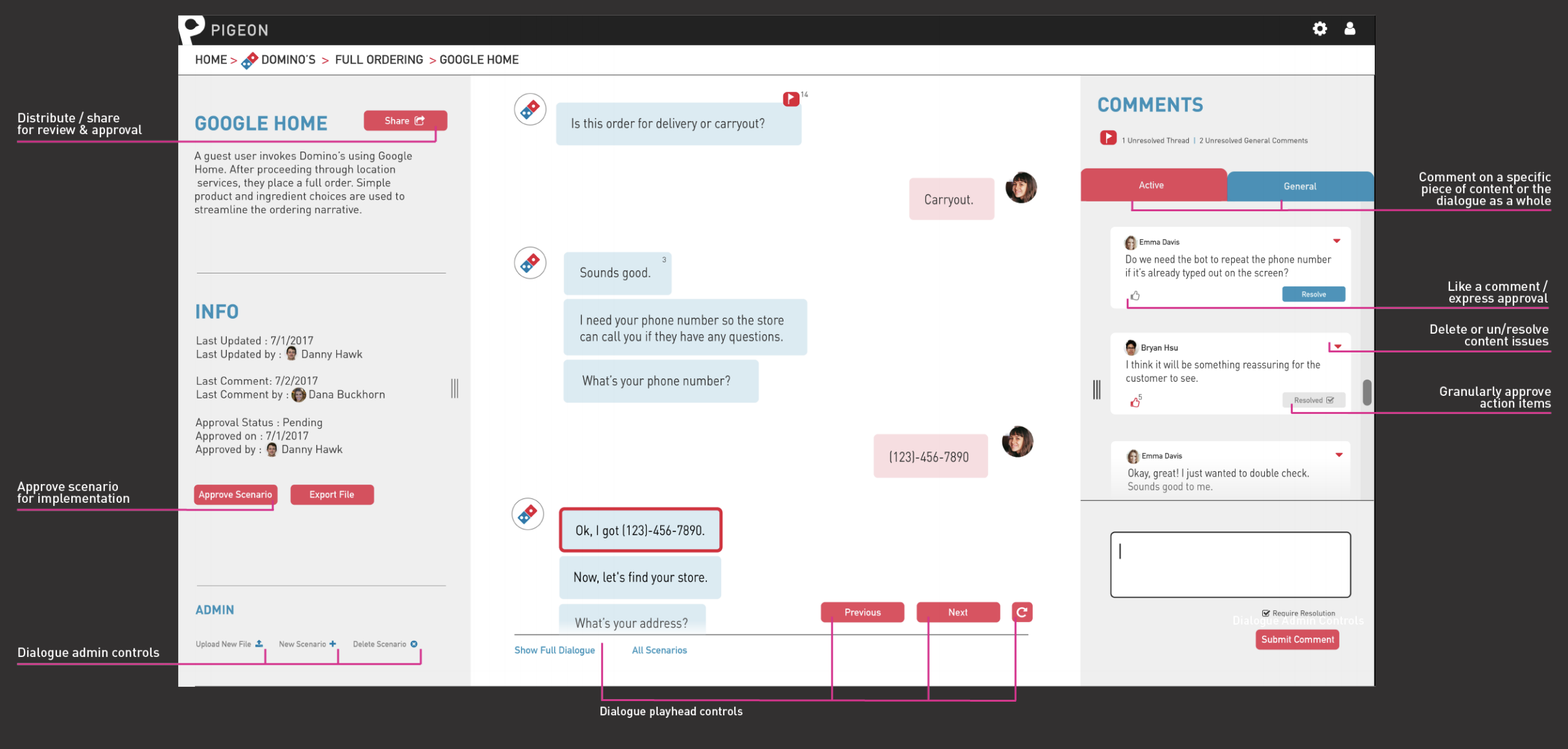This screenshot has height=749, width=1568.
Task: Click Dana Buckhorn's avatar
Action: (299, 395)
